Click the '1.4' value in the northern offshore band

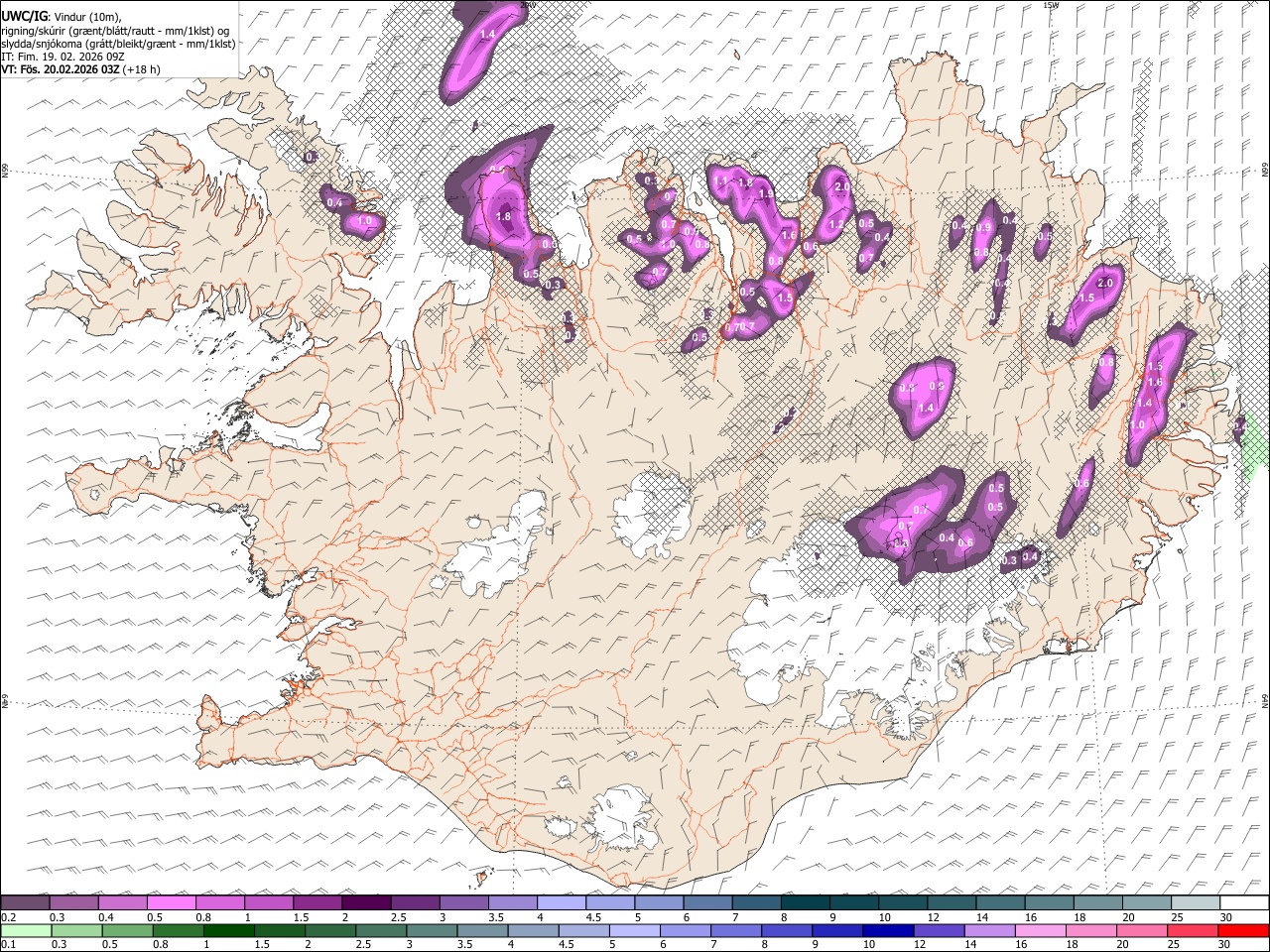click(x=487, y=35)
